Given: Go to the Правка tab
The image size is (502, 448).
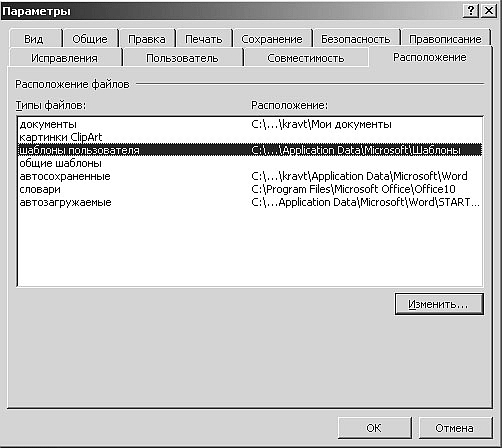Looking at the screenshot, I should click(147, 39).
